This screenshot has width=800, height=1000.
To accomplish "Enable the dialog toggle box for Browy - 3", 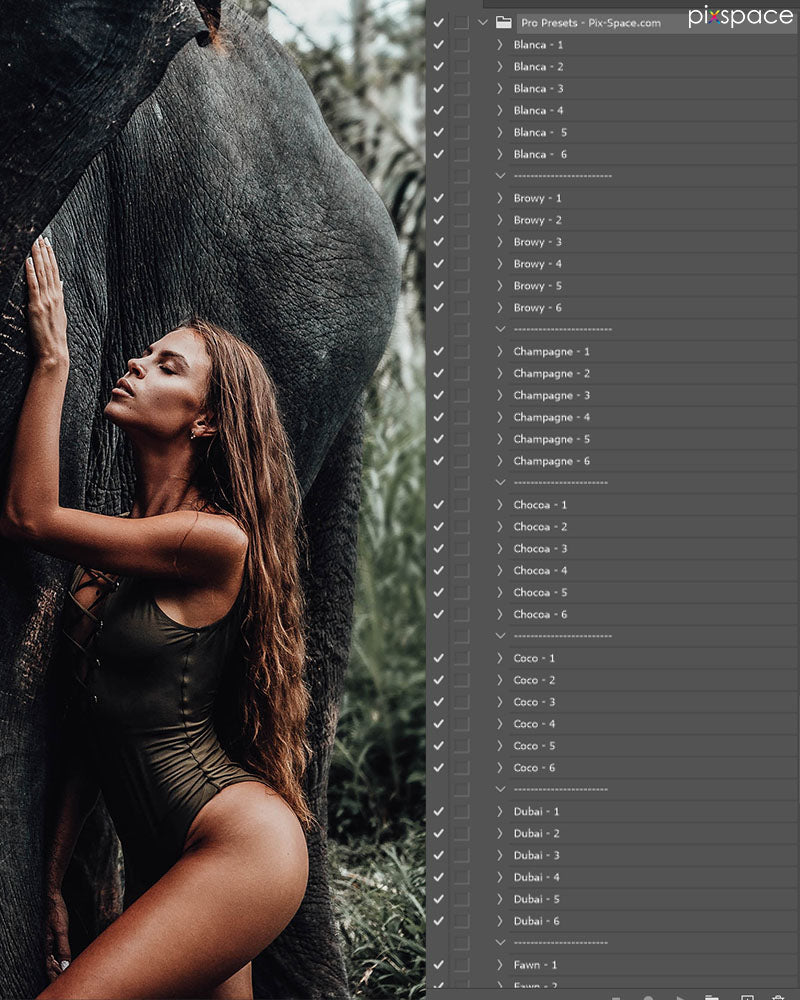I will tap(461, 242).
